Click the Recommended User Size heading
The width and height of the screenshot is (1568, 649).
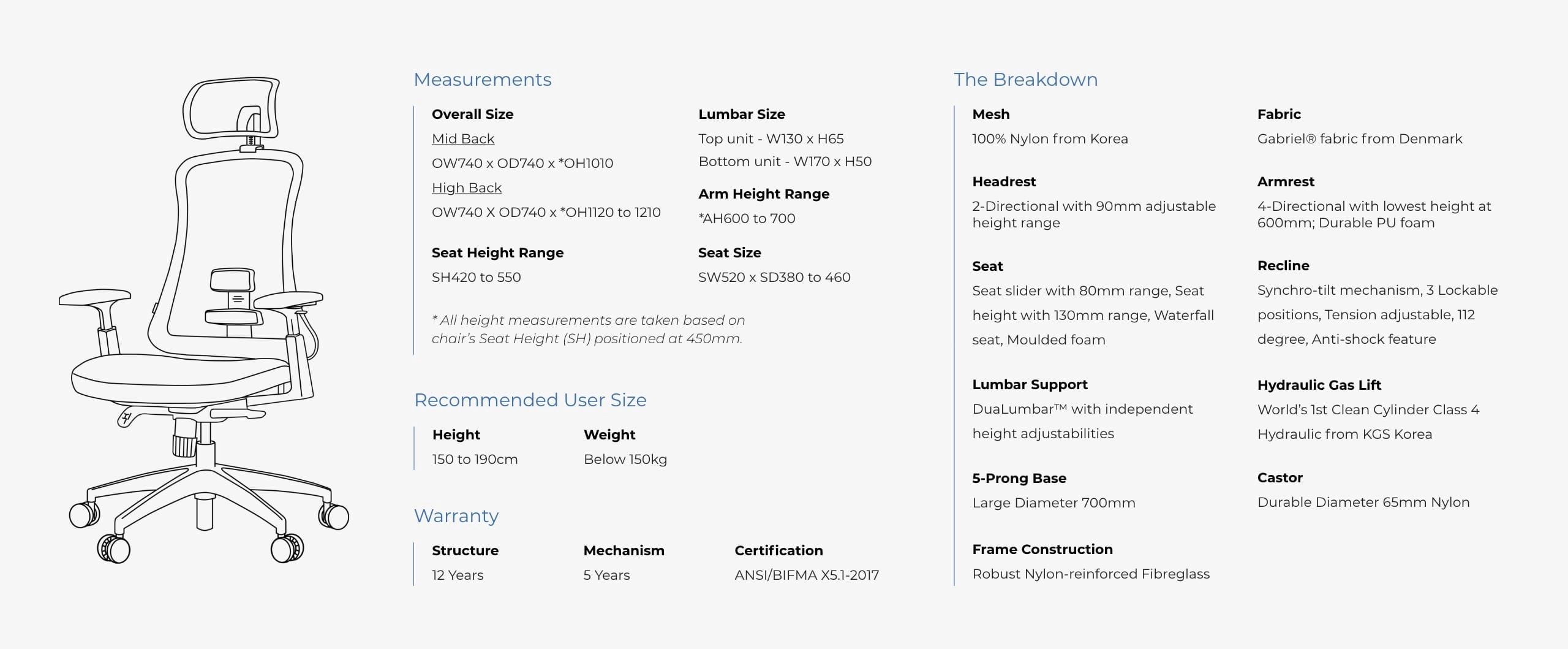[x=530, y=400]
